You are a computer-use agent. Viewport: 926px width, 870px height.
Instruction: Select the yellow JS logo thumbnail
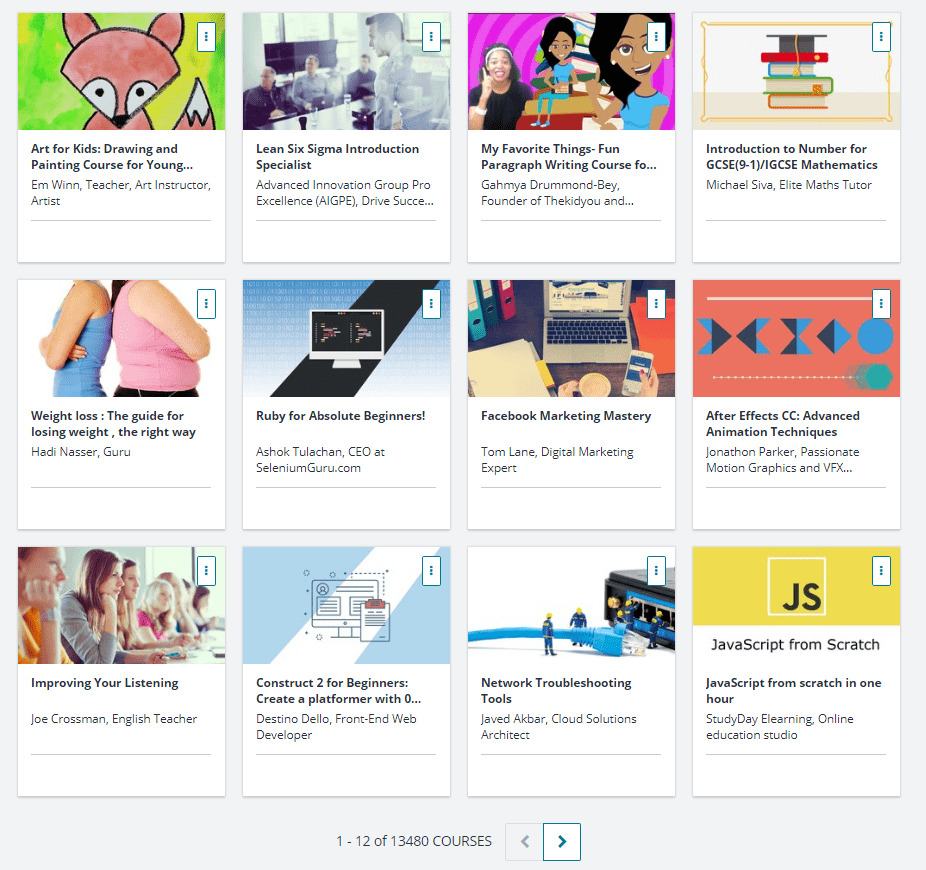[796, 605]
